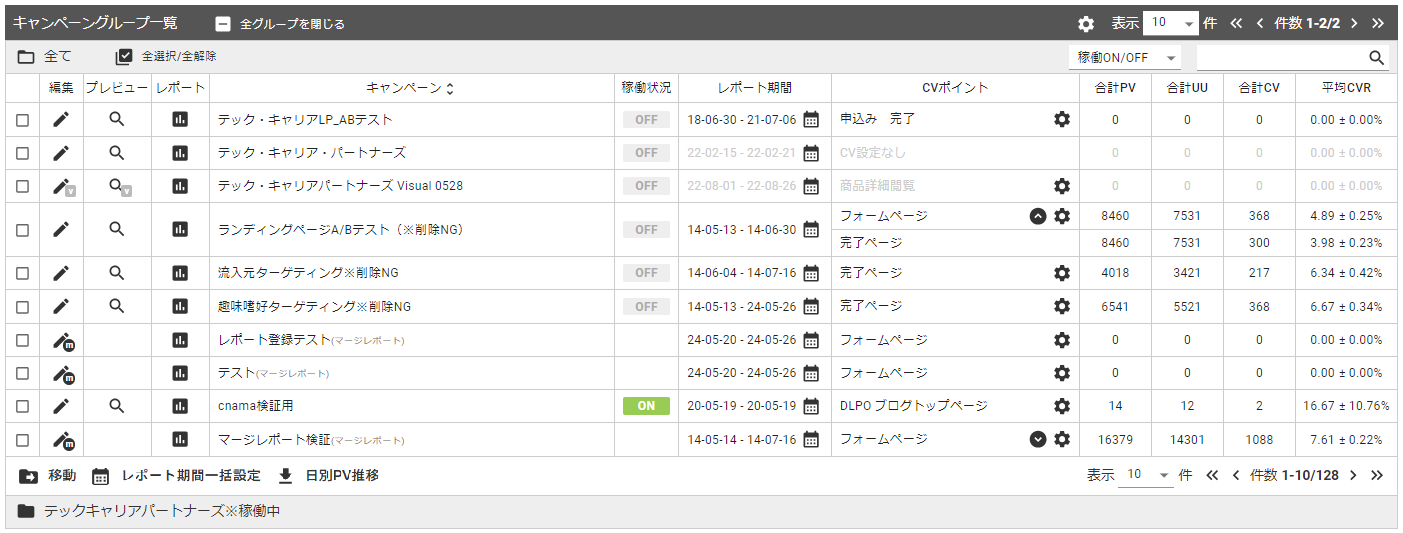This screenshot has height=533, width=1403.
Task: Open report icon for ランディングページA/Bテスト
Action: (x=180, y=230)
